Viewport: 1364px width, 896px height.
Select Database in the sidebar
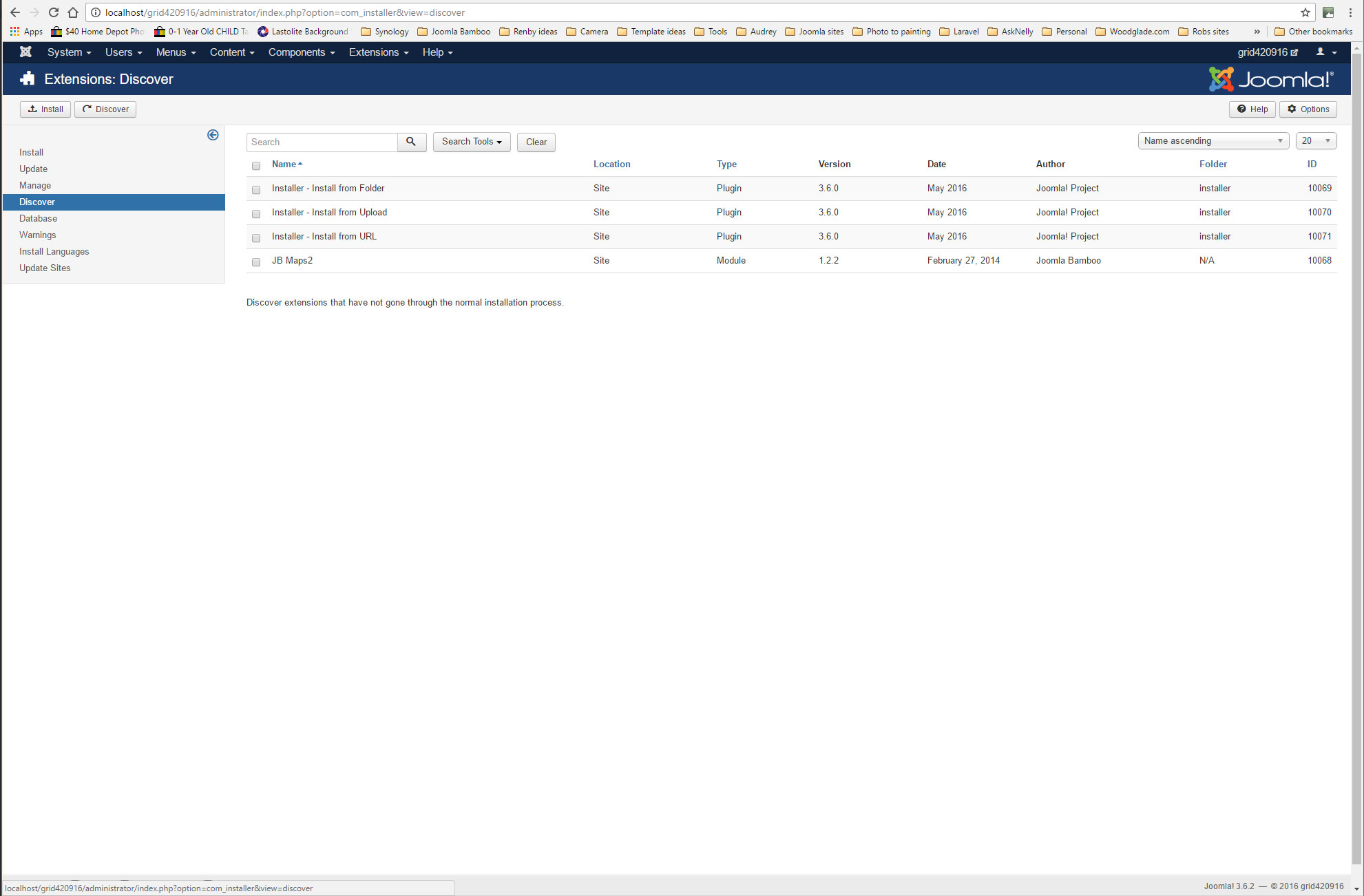[38, 218]
